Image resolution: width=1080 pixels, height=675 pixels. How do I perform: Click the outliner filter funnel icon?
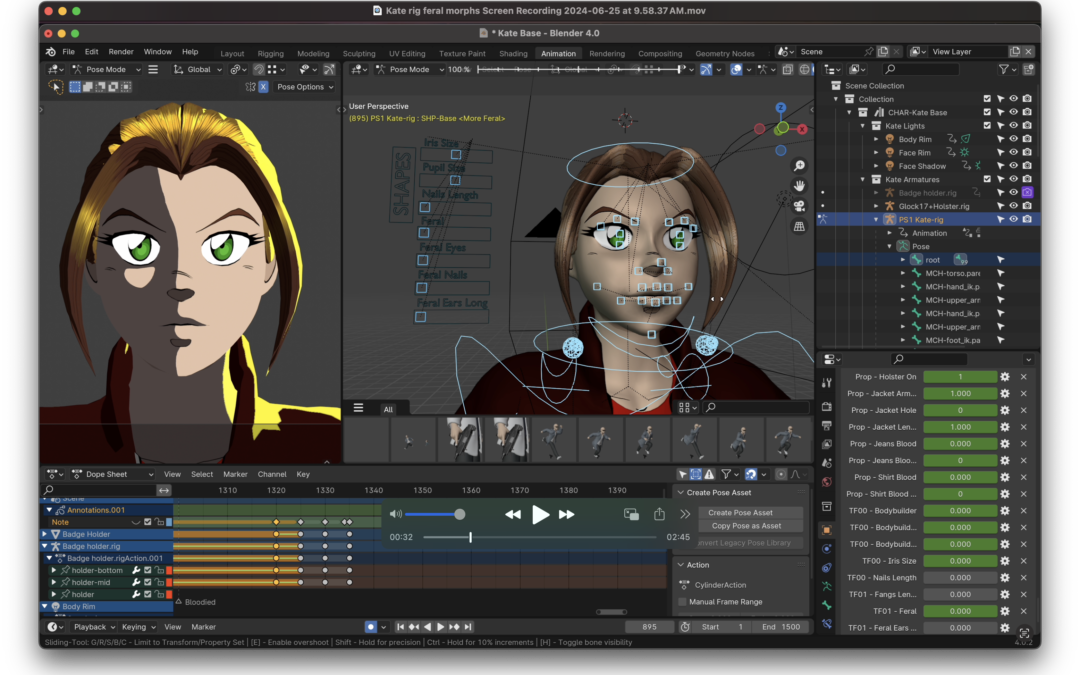point(1003,69)
